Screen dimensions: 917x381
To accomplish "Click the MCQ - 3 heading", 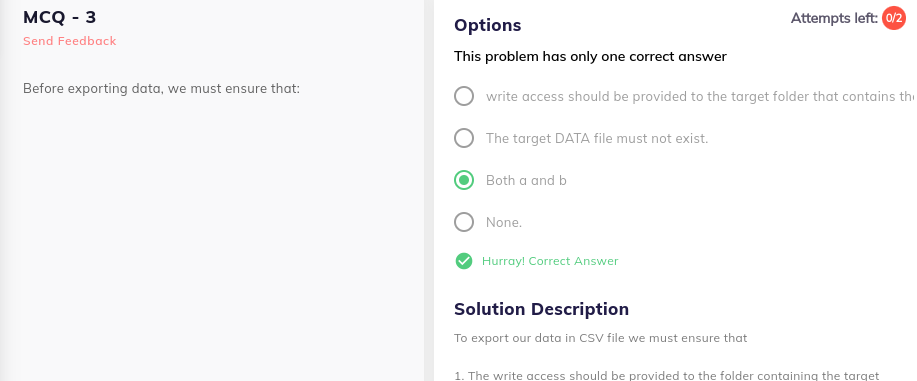I will pyautogui.click(x=60, y=17).
